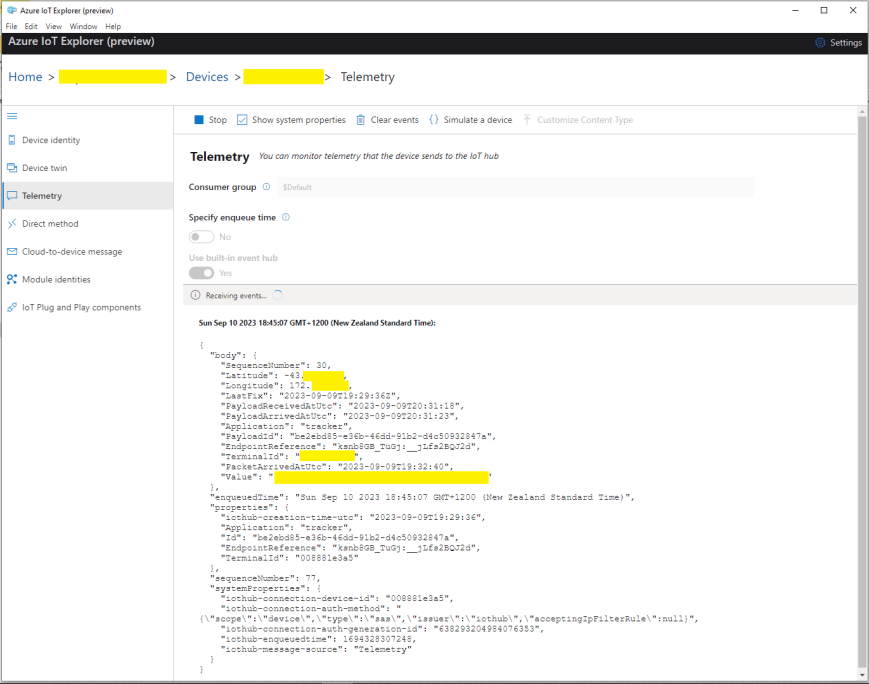Toggle the Specify enqueue time switch

(201, 237)
